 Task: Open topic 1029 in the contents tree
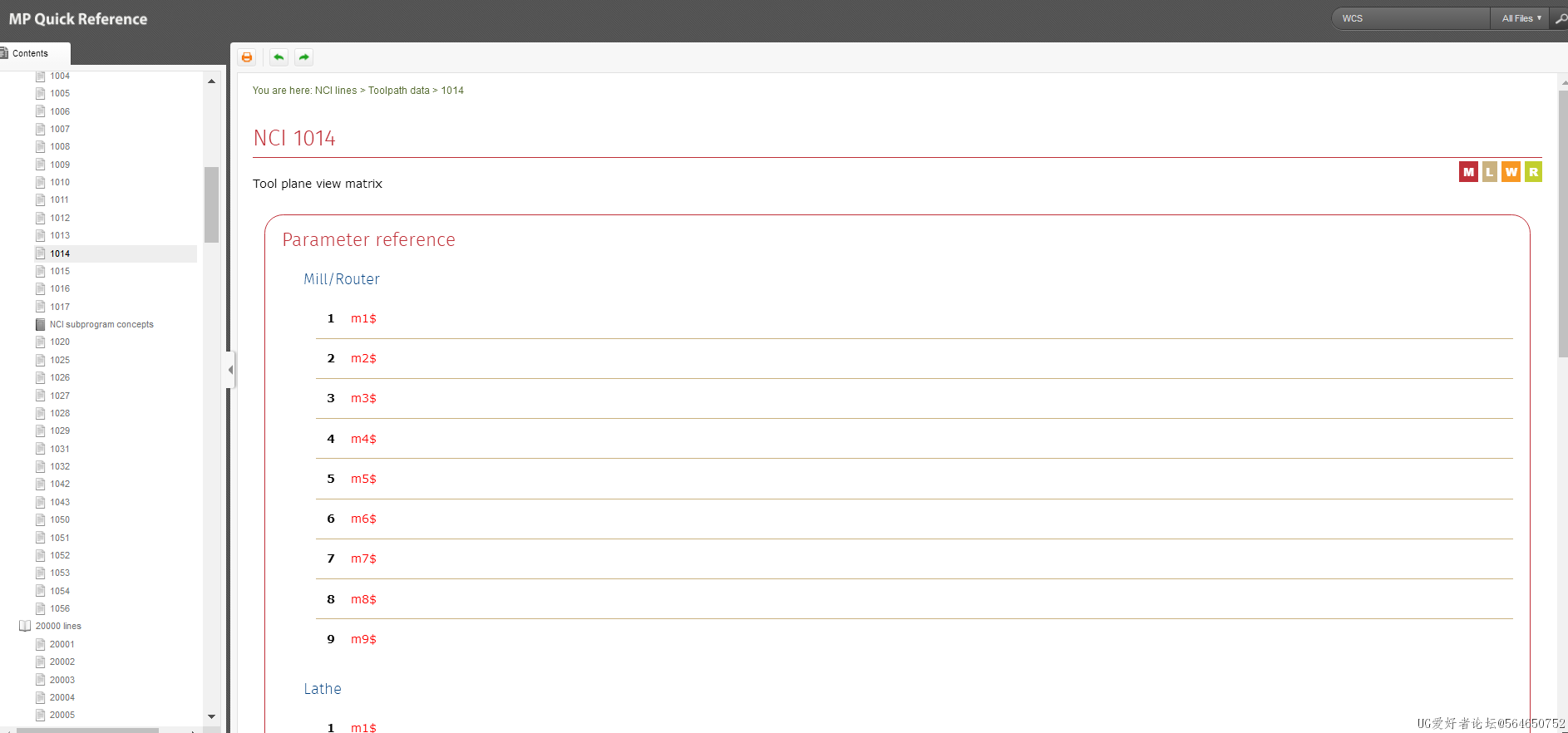point(60,430)
